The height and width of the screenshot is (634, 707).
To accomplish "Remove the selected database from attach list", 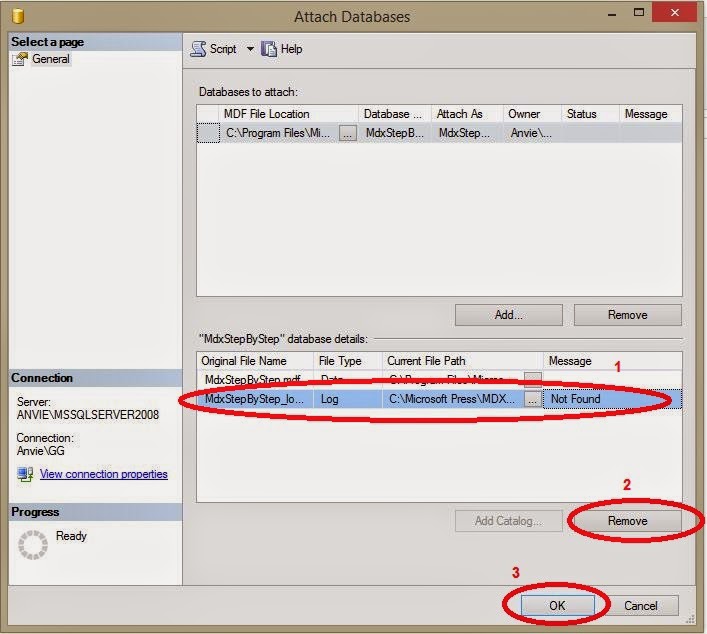I will (628, 314).
